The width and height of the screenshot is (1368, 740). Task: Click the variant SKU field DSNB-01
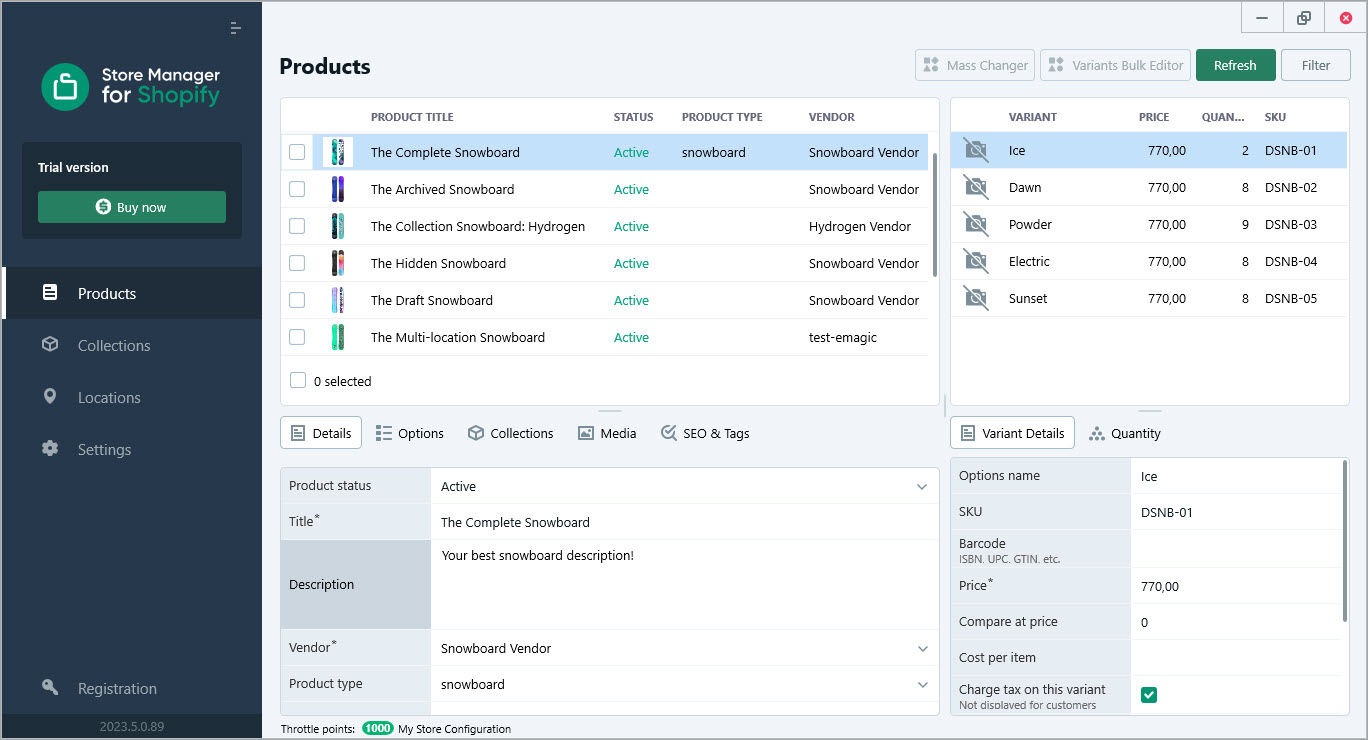[1236, 512]
